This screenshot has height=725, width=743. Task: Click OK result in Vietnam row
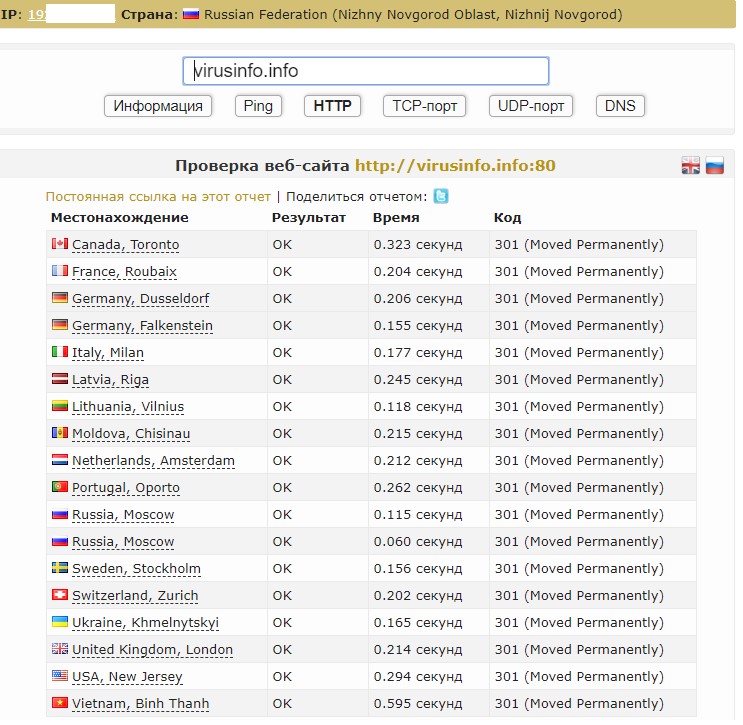pos(282,704)
